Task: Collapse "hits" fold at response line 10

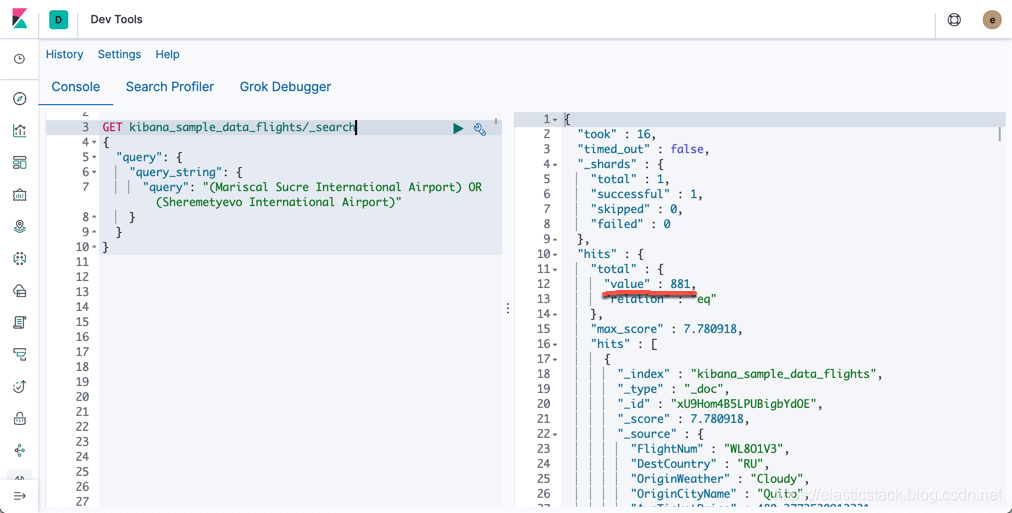Action: 554,254
